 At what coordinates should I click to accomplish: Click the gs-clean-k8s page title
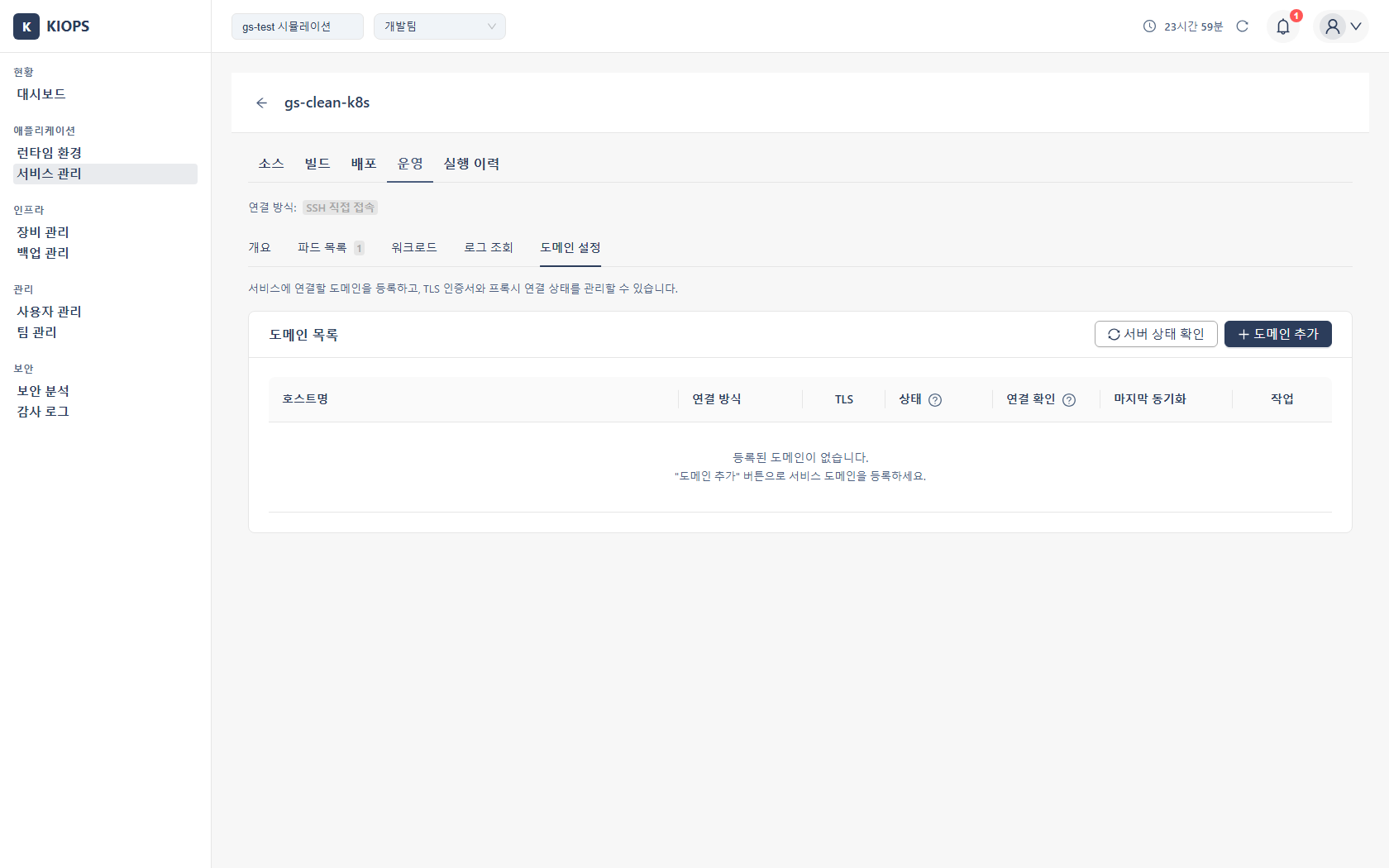click(x=327, y=103)
